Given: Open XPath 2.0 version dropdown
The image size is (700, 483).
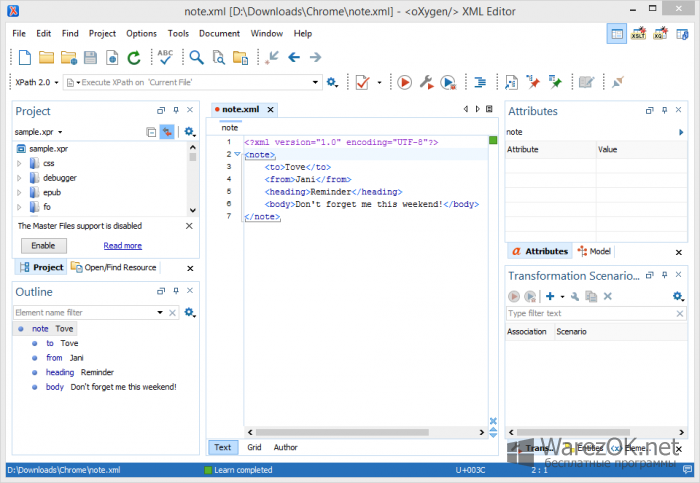Looking at the screenshot, I should pos(56,83).
